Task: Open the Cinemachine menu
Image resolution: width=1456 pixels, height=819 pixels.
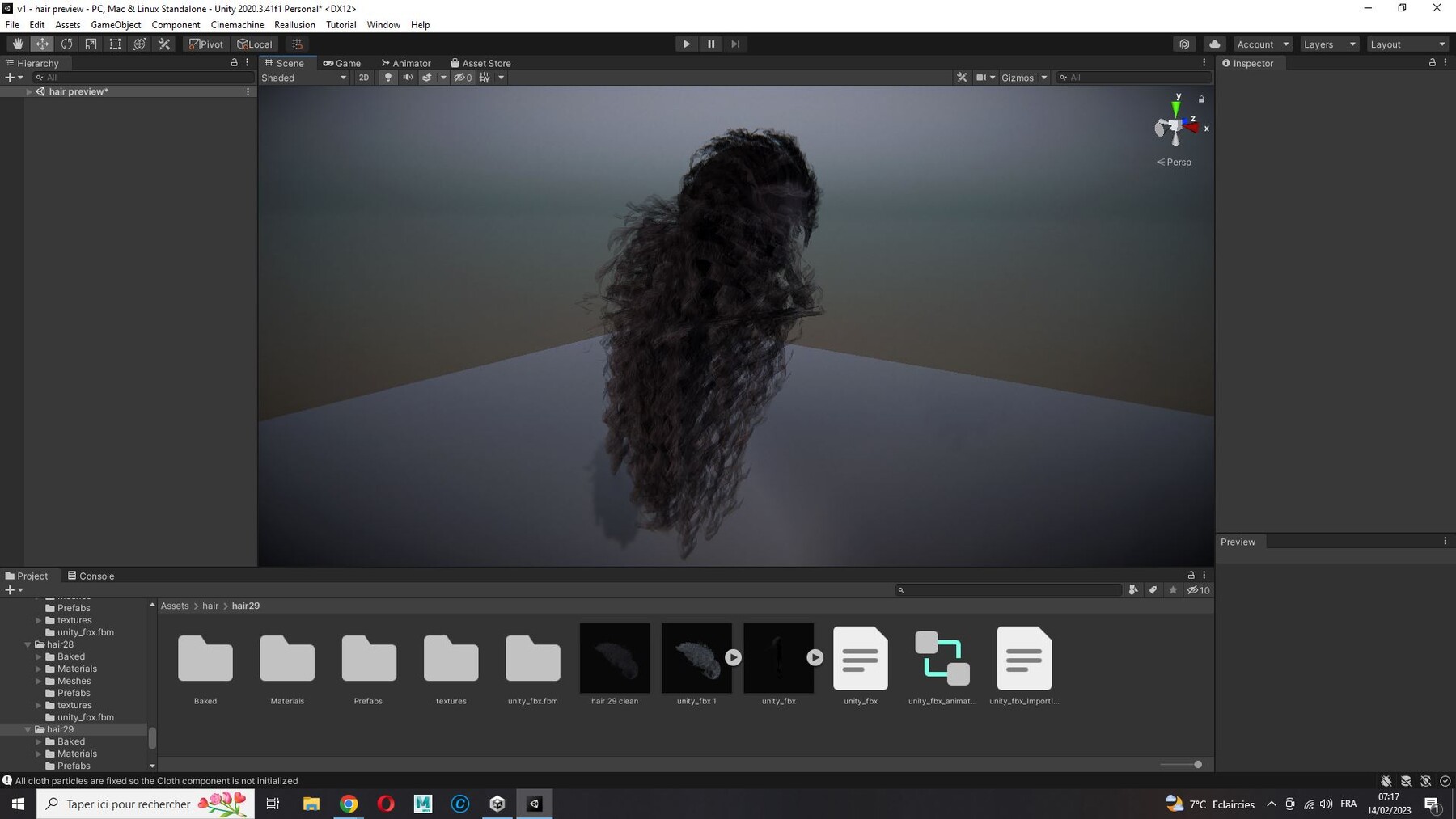Action: click(237, 25)
